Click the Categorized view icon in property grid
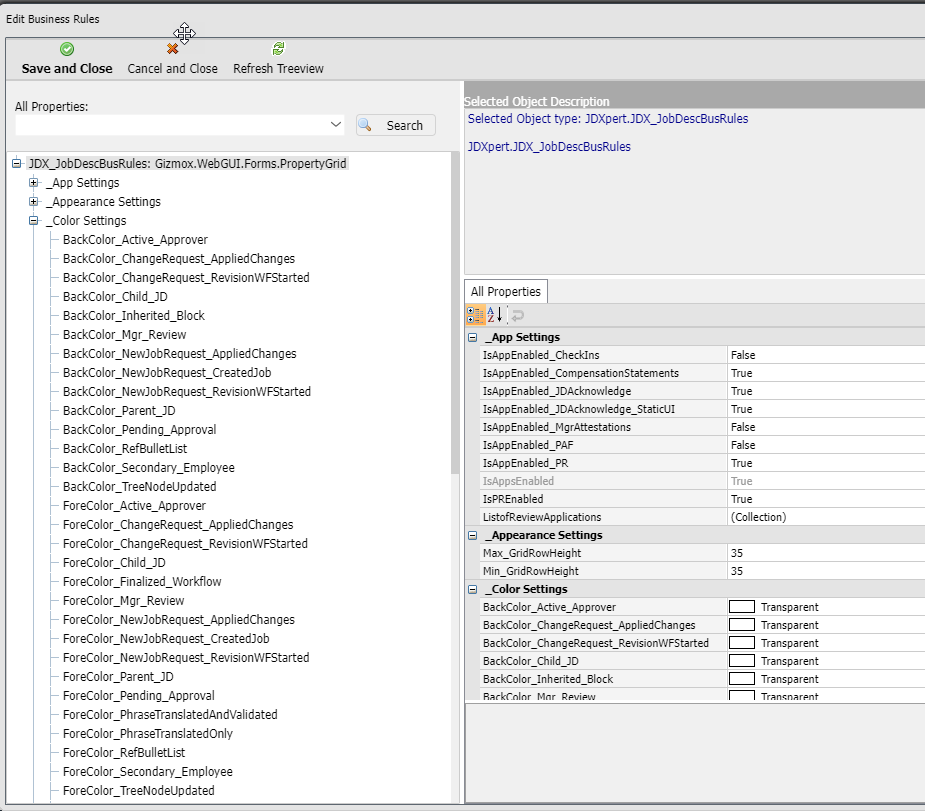The image size is (925, 811). pos(476,315)
